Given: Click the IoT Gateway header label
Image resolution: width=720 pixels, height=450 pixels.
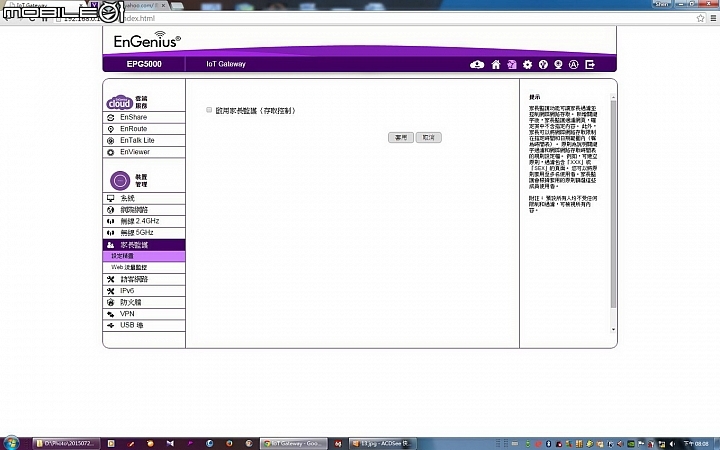Looking at the screenshot, I should pyautogui.click(x=226, y=64).
